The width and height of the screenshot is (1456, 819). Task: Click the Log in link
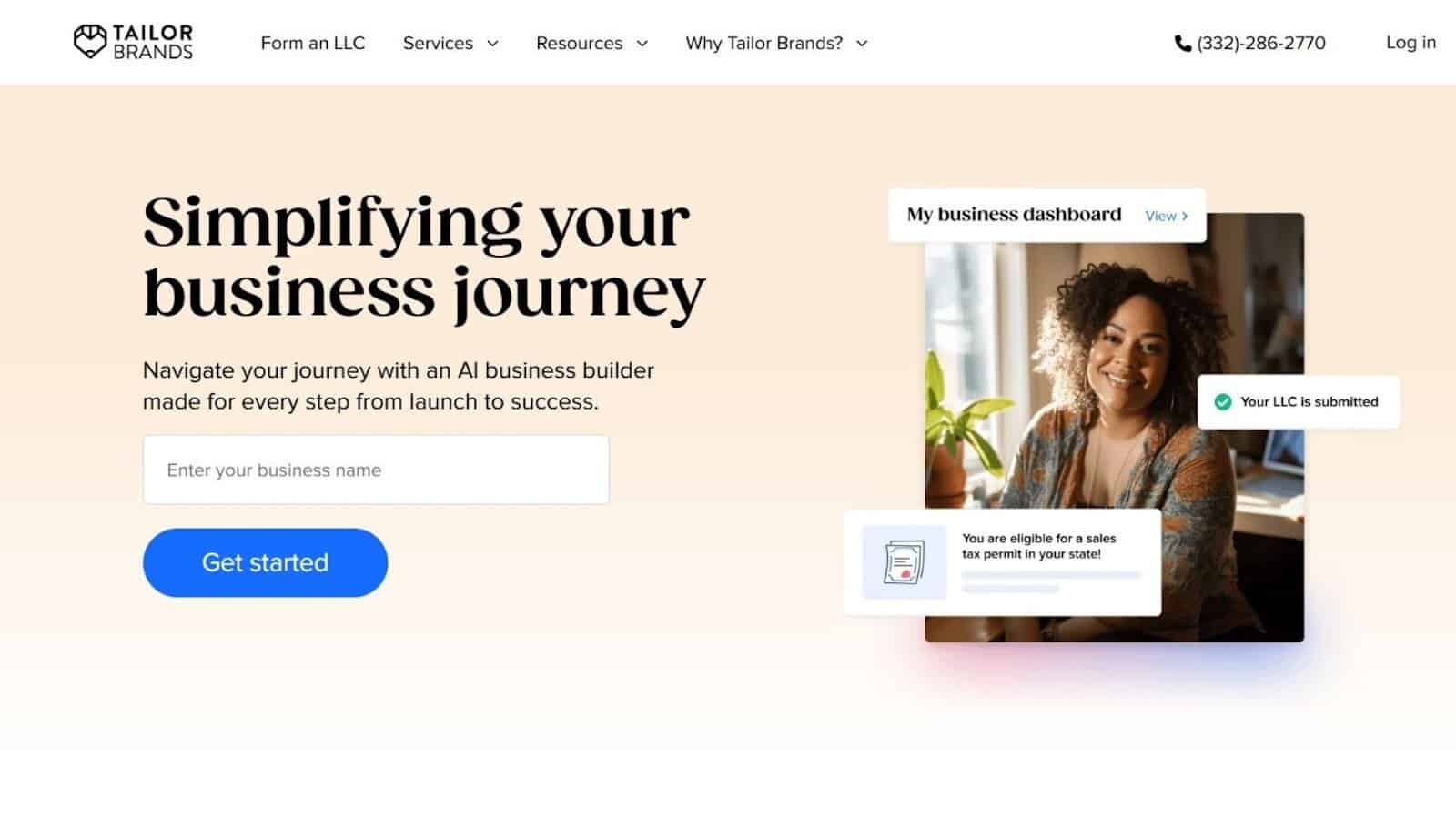(1410, 42)
